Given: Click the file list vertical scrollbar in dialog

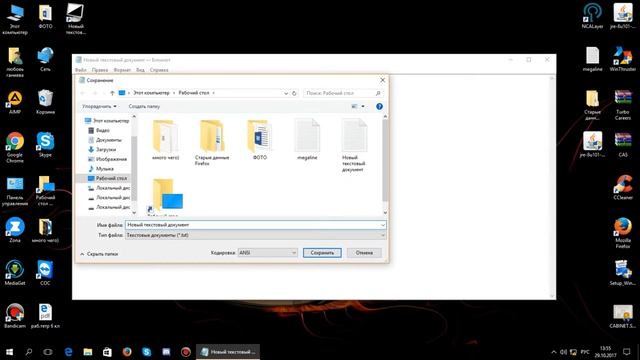Looking at the screenshot, I should click(385, 160).
